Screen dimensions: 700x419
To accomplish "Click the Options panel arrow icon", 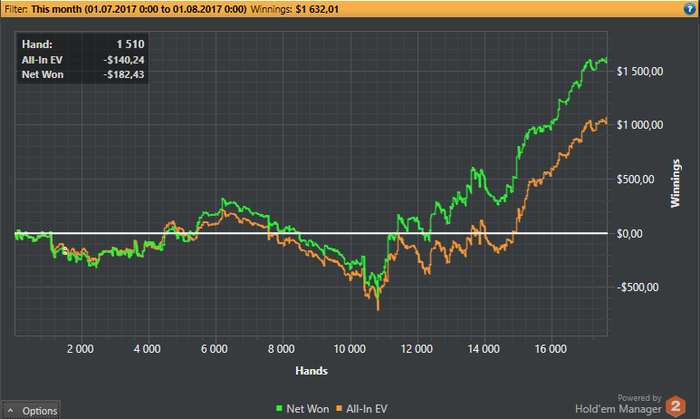I will tap(11, 410).
